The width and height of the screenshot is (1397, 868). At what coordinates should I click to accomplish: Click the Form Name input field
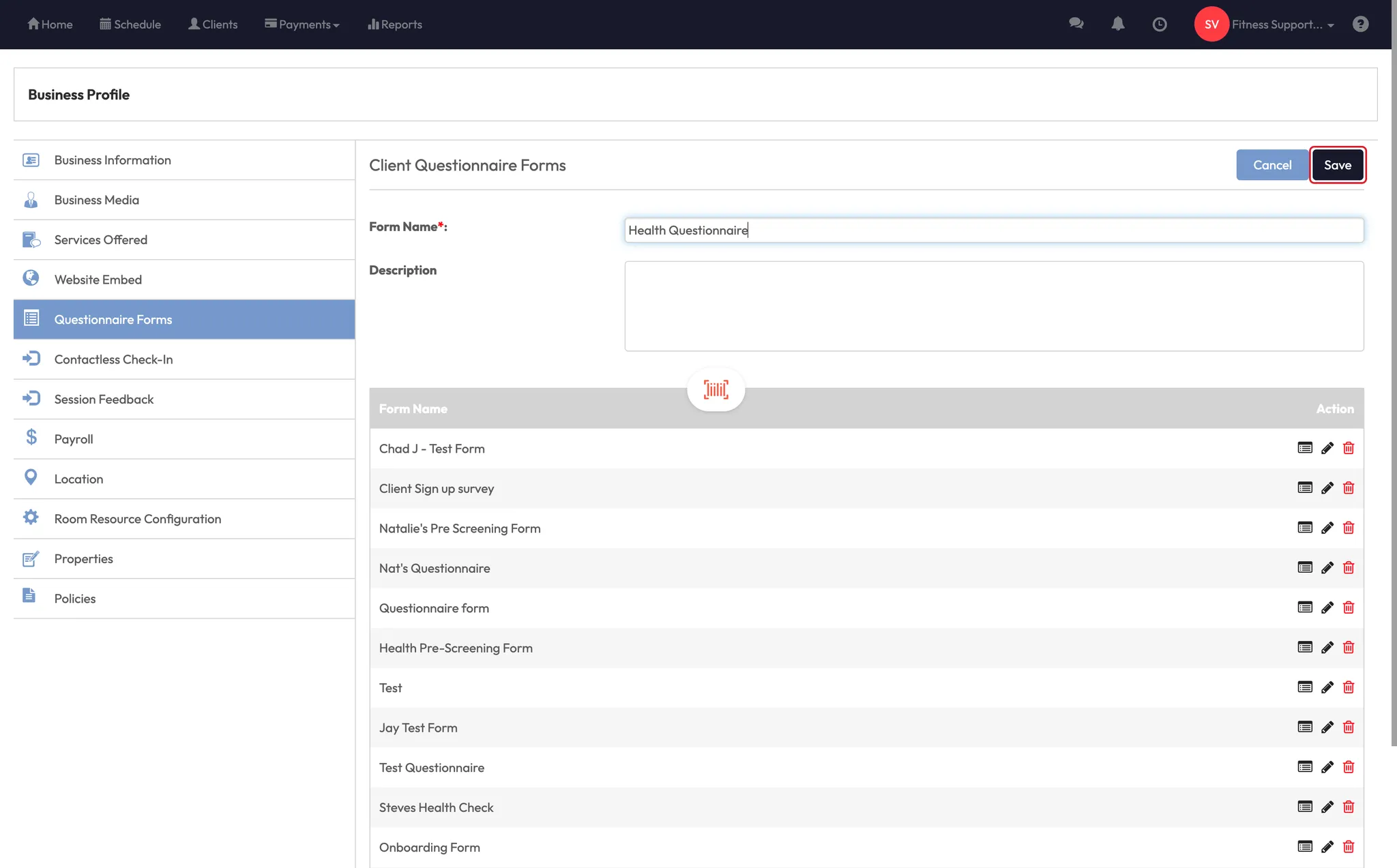pos(993,230)
